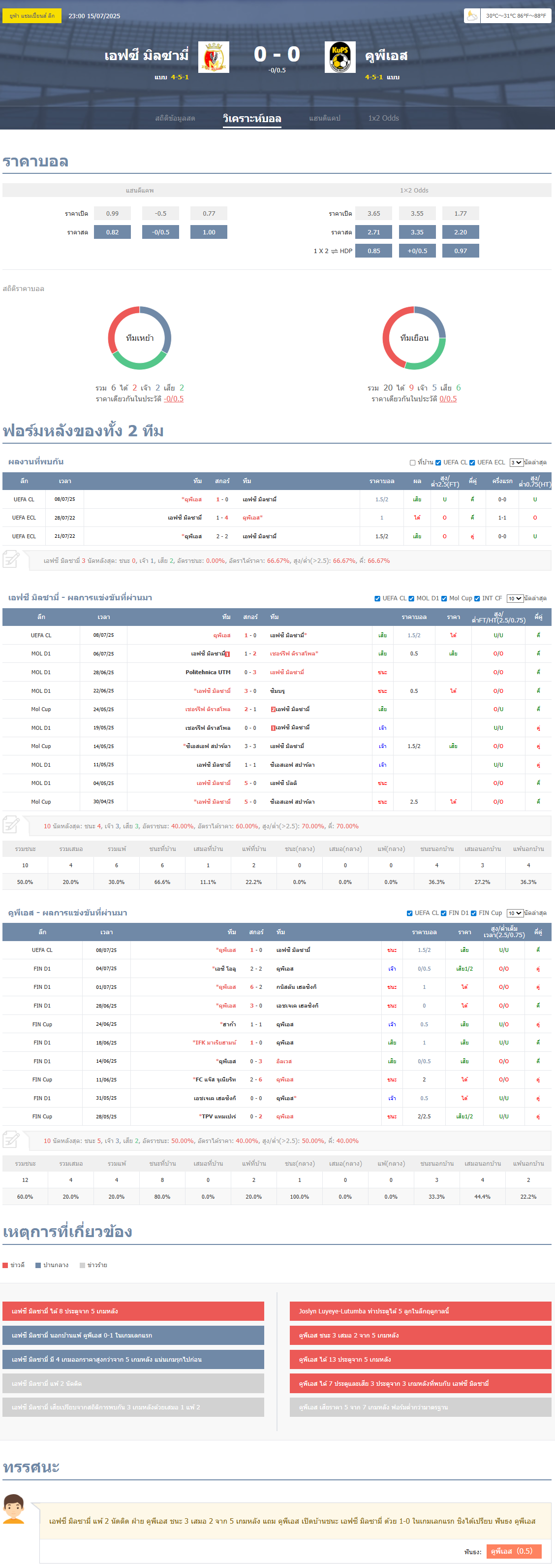Click news item about Joslyn Luyeye-Lutumba goals
The width and height of the screenshot is (555, 1568).
click(421, 1311)
